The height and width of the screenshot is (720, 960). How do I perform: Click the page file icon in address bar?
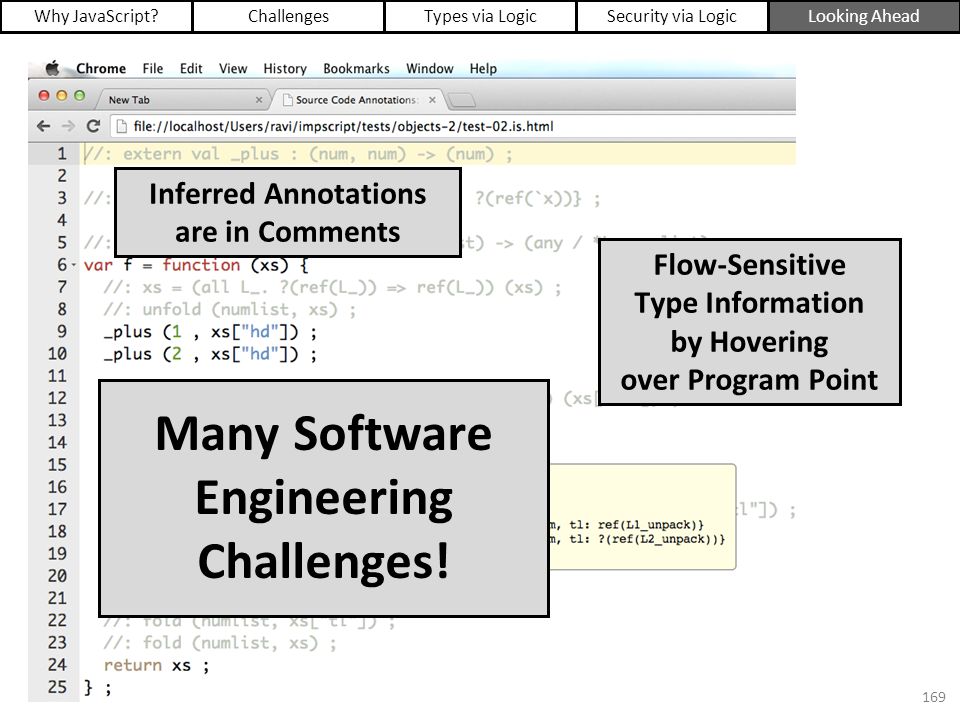click(122, 126)
